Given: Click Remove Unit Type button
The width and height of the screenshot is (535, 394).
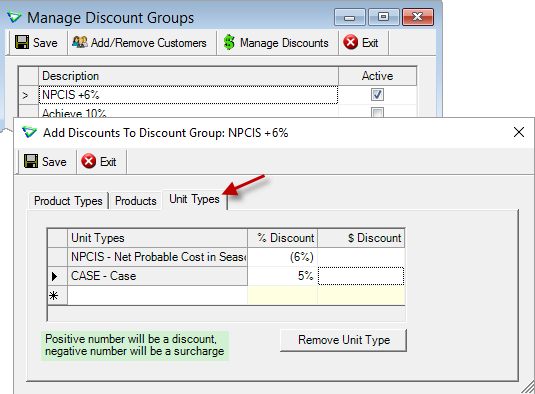Looking at the screenshot, I should point(343,340).
